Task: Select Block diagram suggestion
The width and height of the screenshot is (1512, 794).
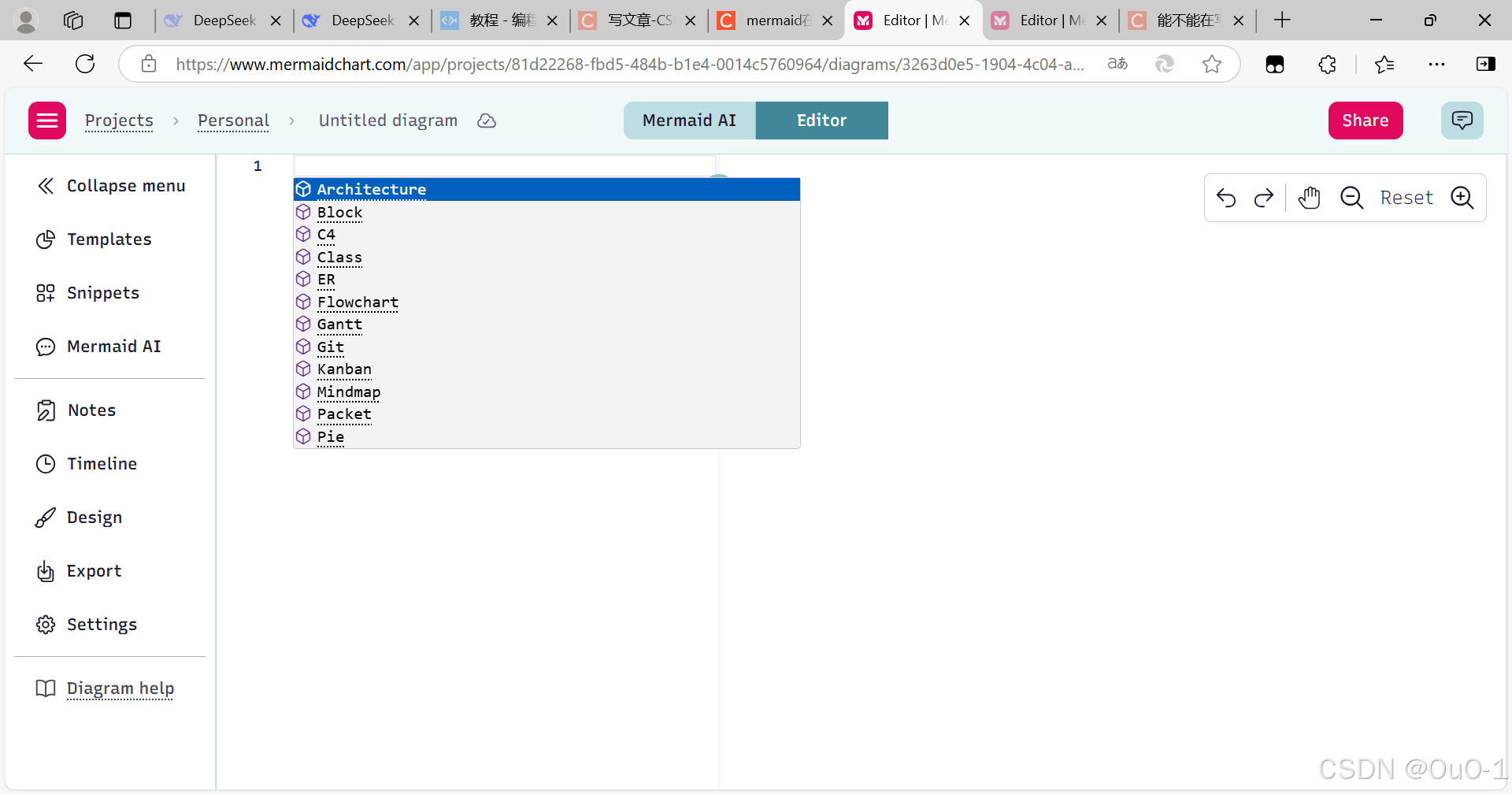Action: tap(547, 212)
